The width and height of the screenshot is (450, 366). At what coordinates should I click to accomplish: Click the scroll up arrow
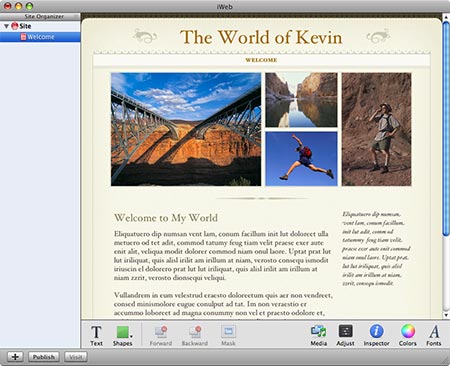pyautogui.click(x=446, y=17)
